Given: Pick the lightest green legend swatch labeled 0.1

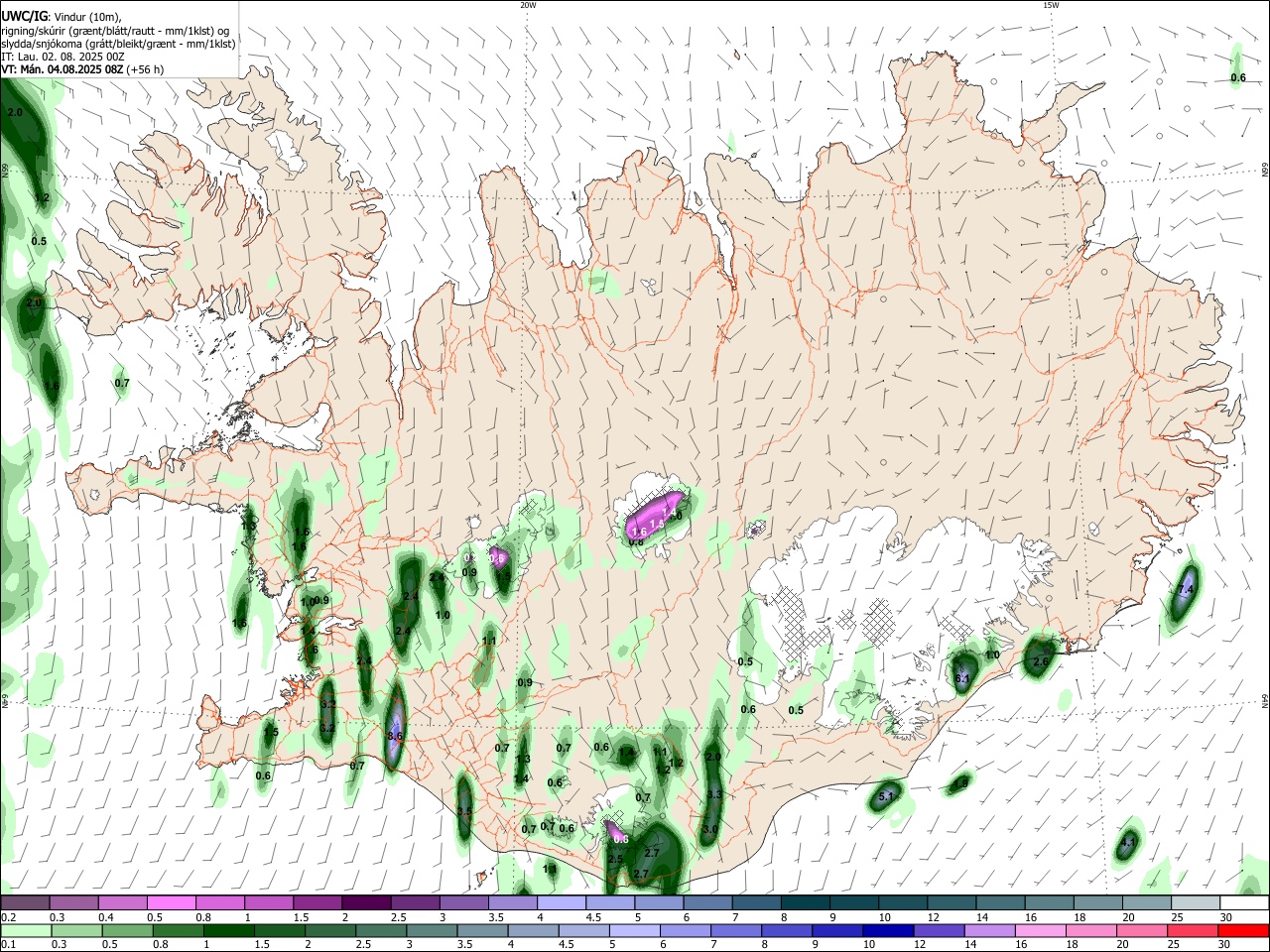Looking at the screenshot, I should (x=26, y=930).
